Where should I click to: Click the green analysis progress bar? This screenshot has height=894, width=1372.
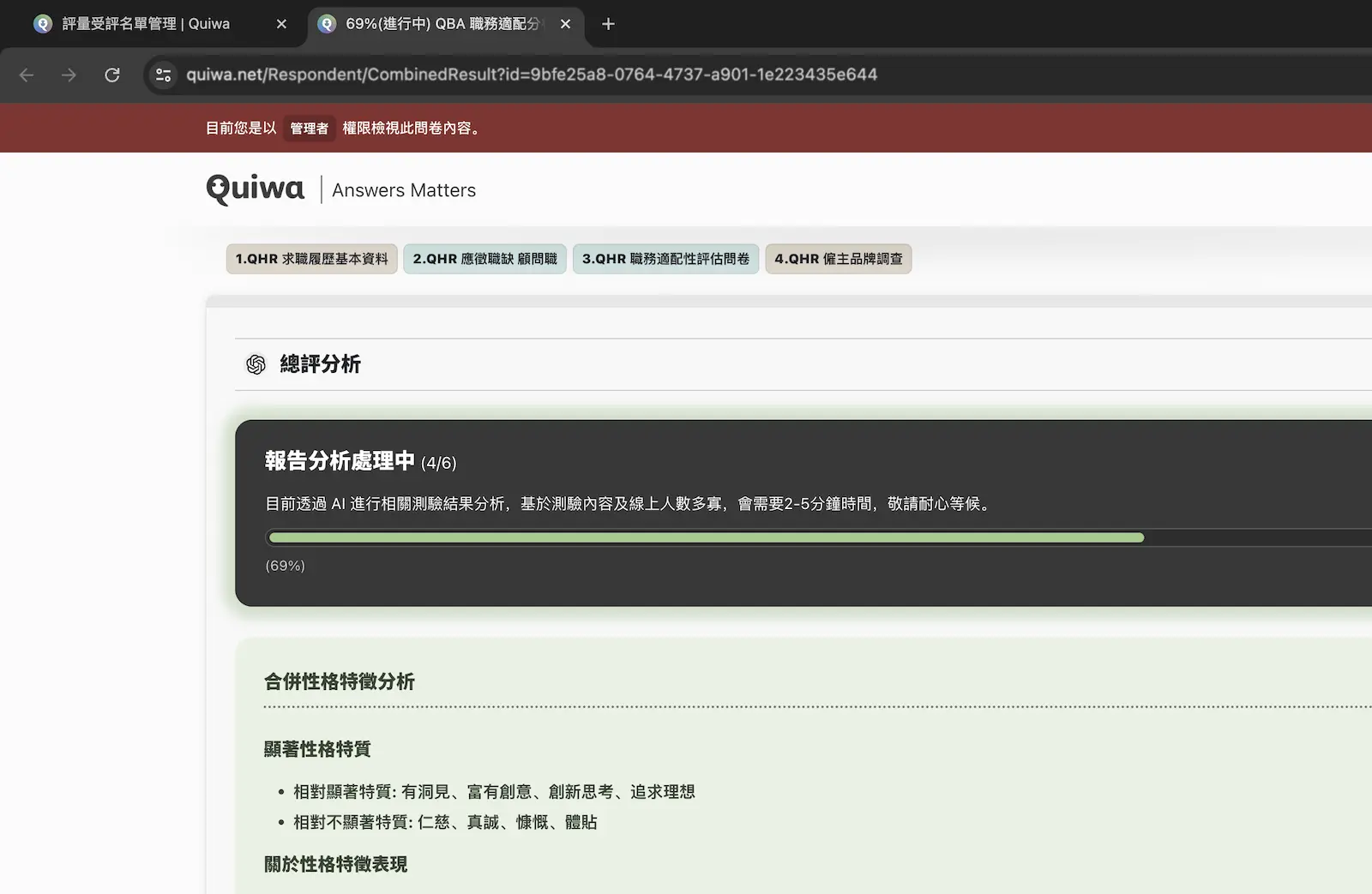coord(706,537)
